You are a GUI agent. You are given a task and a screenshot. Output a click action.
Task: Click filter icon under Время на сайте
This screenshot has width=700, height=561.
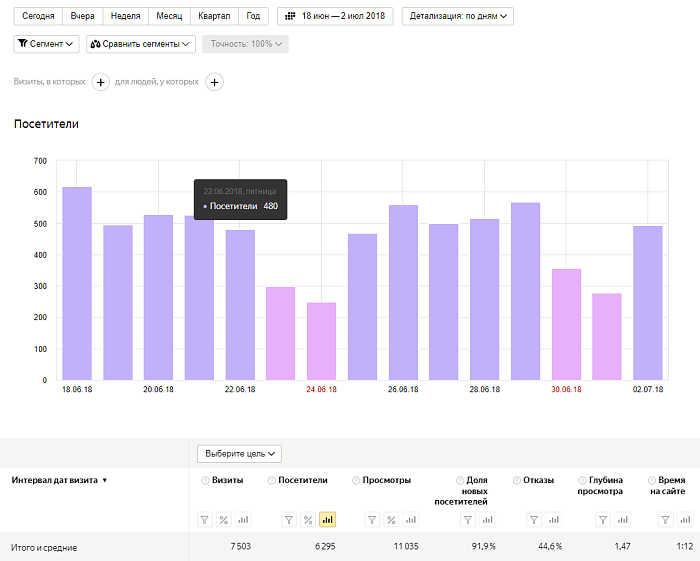point(665,520)
